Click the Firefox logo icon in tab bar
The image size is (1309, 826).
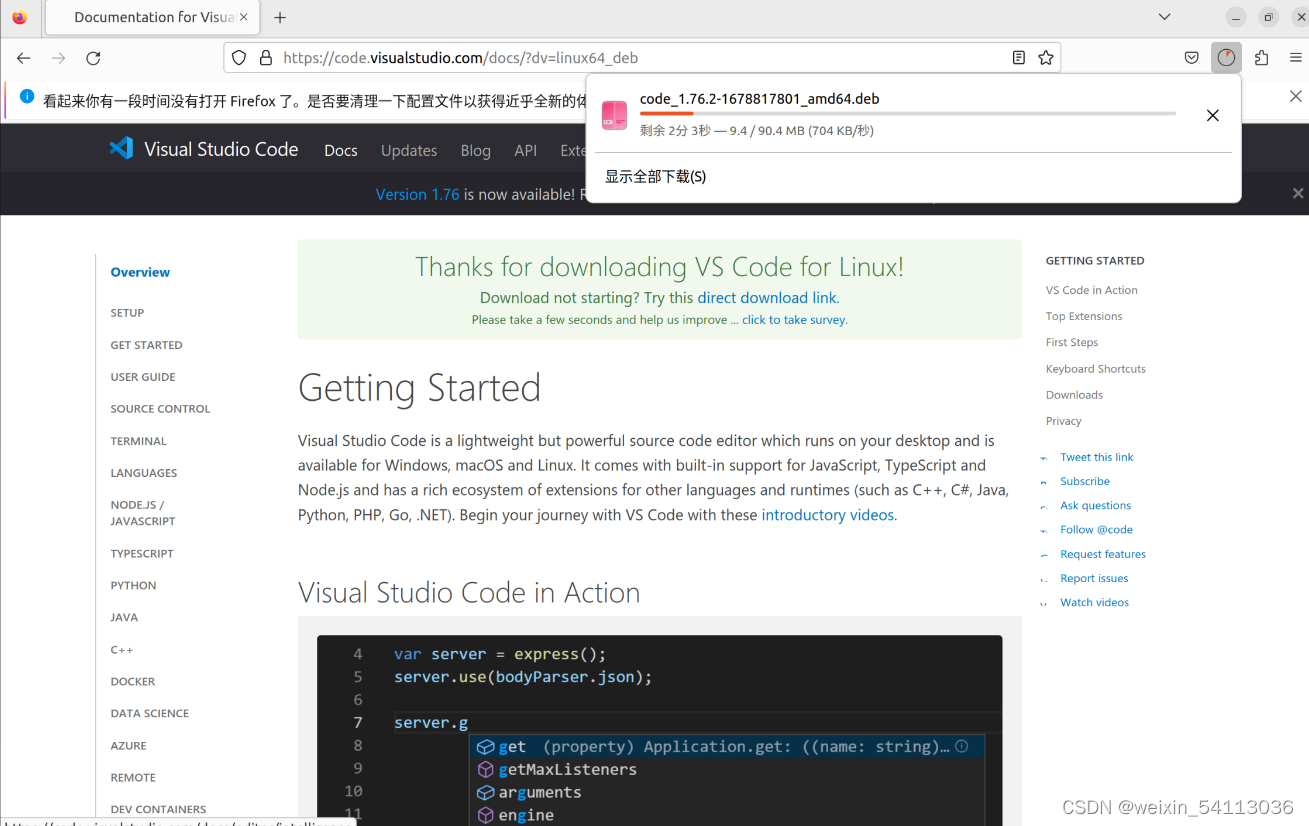(x=20, y=17)
